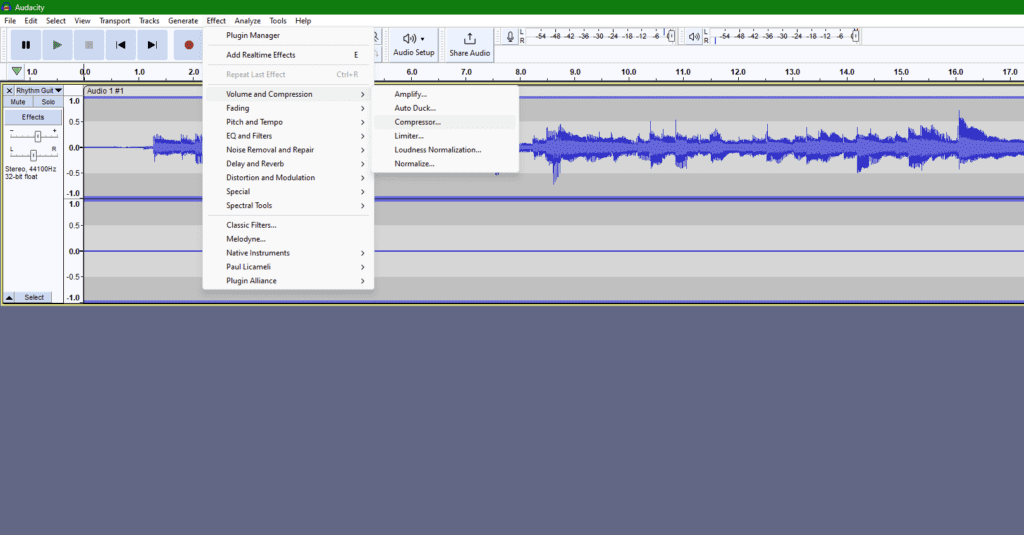Select Limiter effect
The image size is (1024, 535).
click(x=445, y=136)
